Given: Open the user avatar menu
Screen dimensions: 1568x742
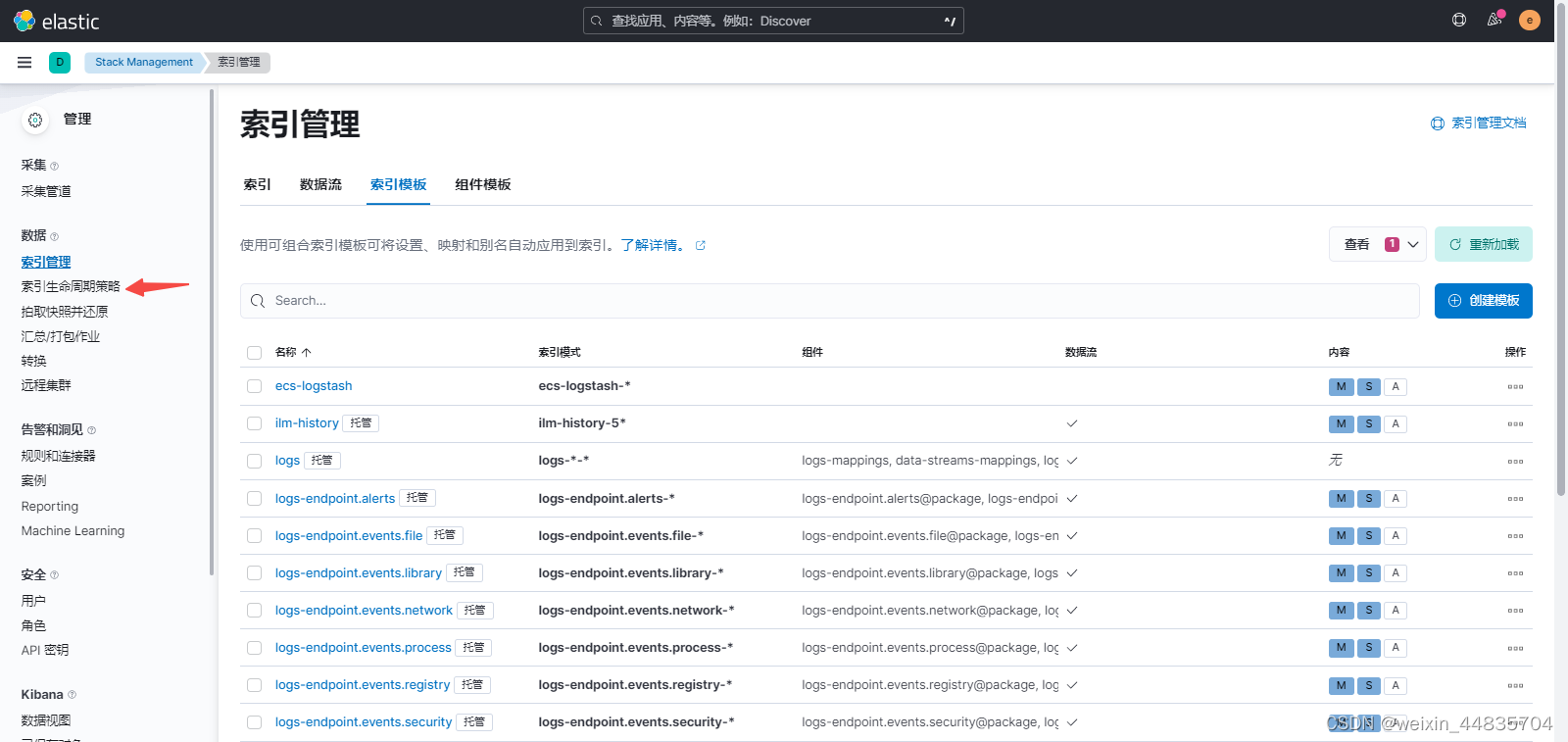Looking at the screenshot, I should 1530,20.
